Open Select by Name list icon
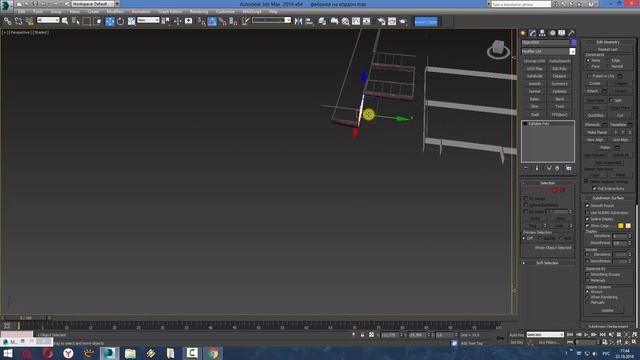640x360 pixels. (76, 21)
